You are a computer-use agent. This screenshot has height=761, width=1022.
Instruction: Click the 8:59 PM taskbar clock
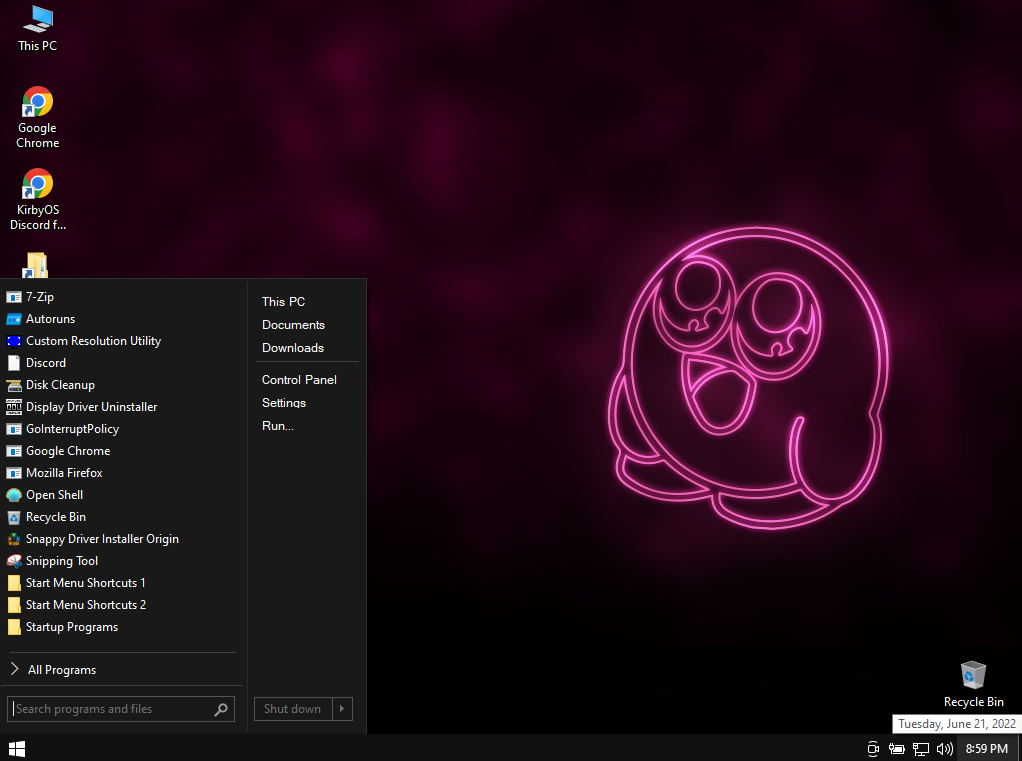987,749
